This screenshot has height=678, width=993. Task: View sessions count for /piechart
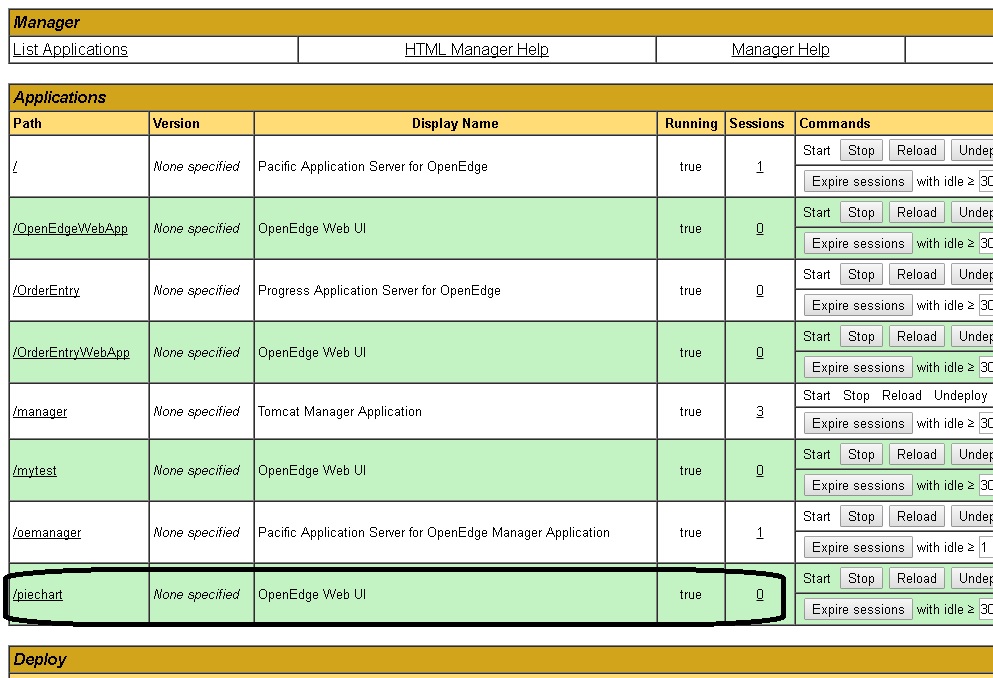pyautogui.click(x=759, y=594)
